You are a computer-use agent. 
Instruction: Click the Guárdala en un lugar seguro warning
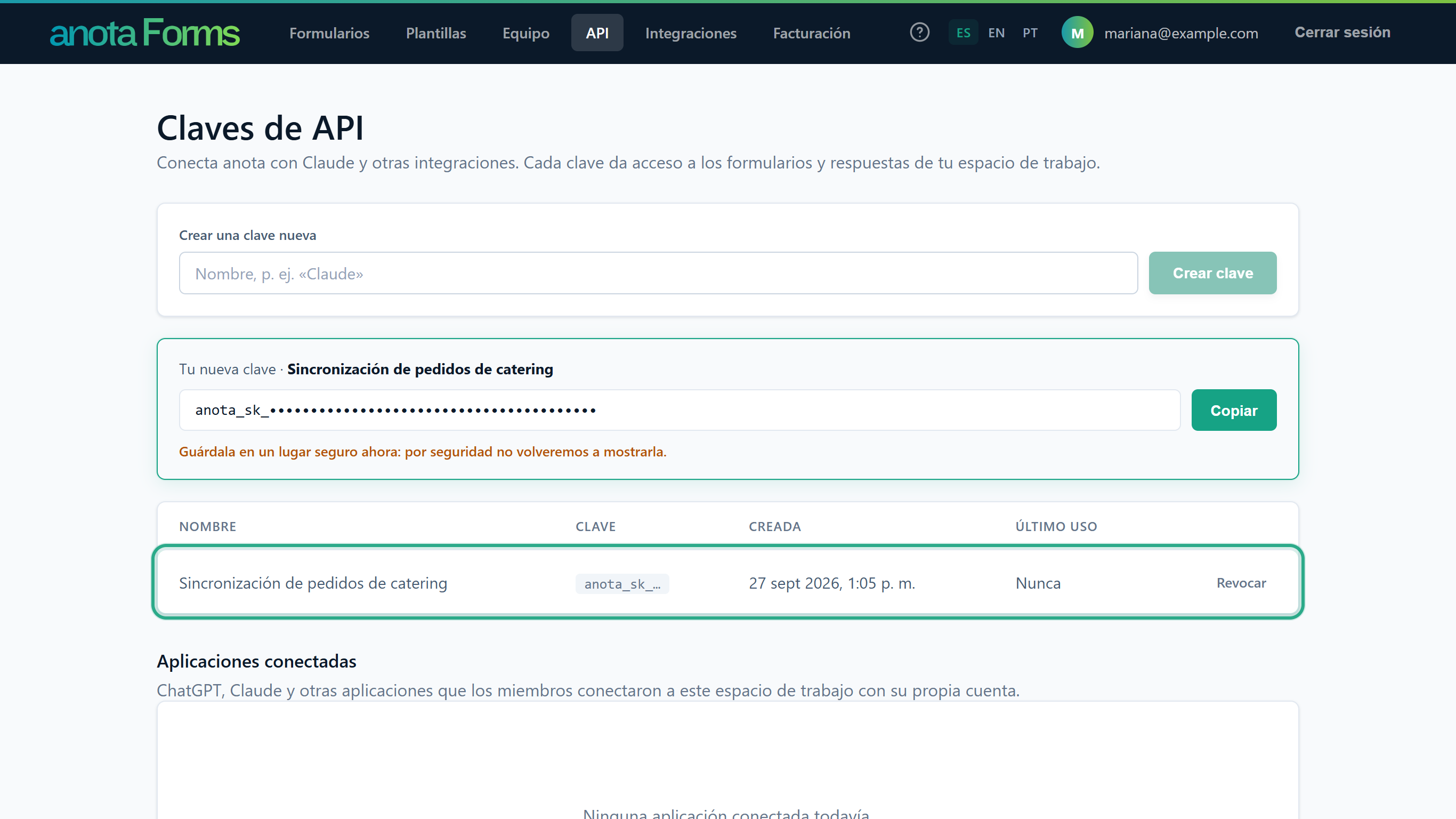[423, 451]
